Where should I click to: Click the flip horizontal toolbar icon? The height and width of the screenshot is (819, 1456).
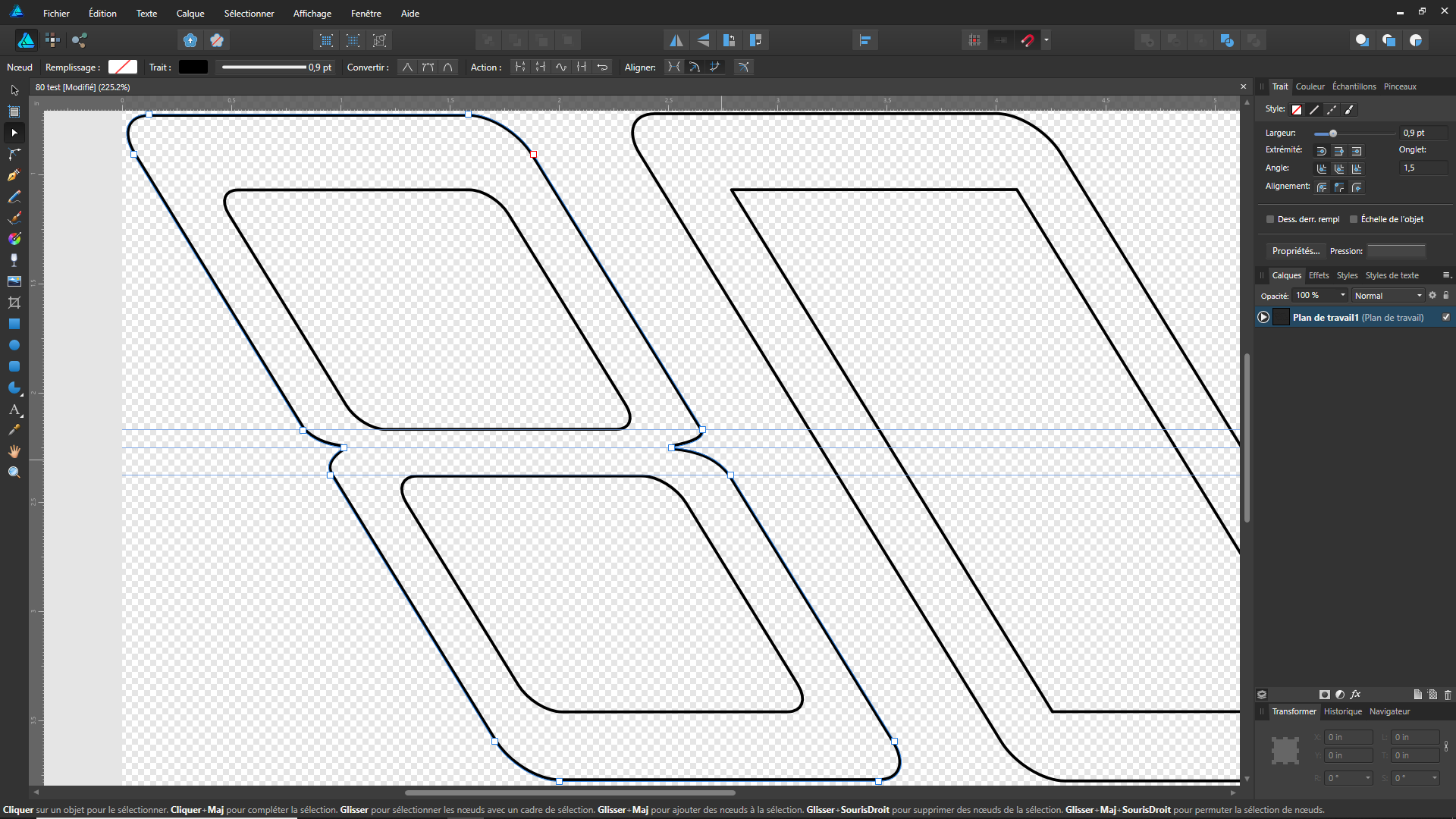point(676,40)
